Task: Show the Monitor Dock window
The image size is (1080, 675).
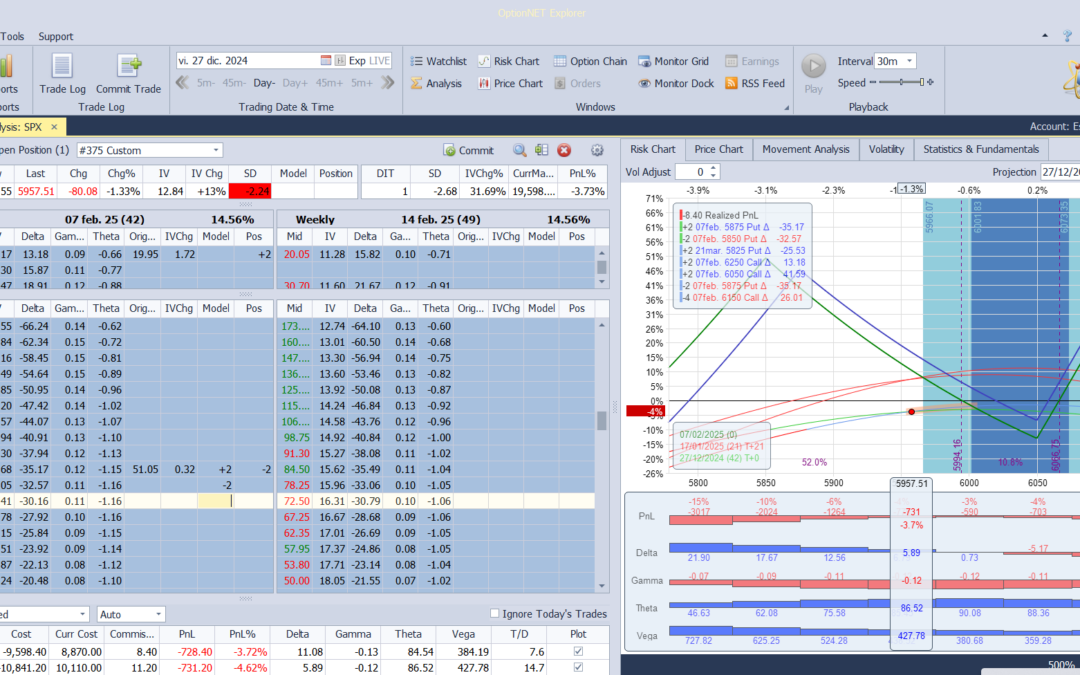Action: pyautogui.click(x=675, y=84)
